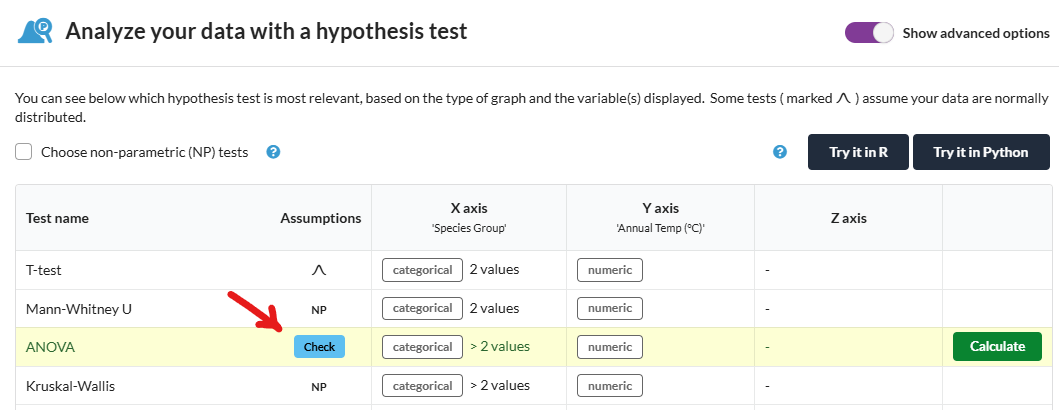This screenshot has width=1059, height=410.
Task: Click the NP badge for Kruskal-Wallis
Action: click(x=319, y=388)
